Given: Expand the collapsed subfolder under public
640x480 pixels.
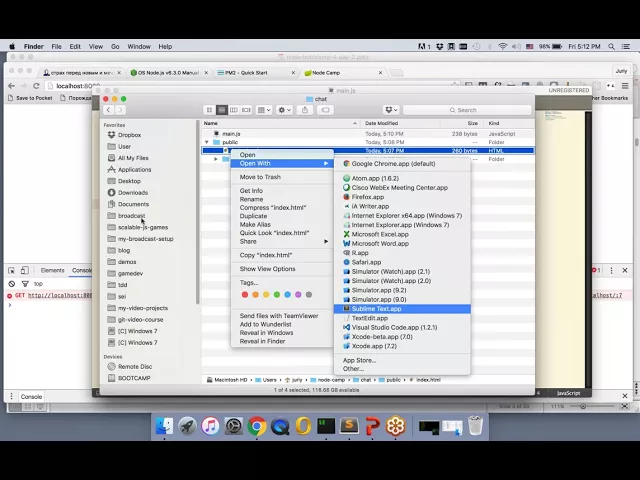Looking at the screenshot, I should 216,159.
